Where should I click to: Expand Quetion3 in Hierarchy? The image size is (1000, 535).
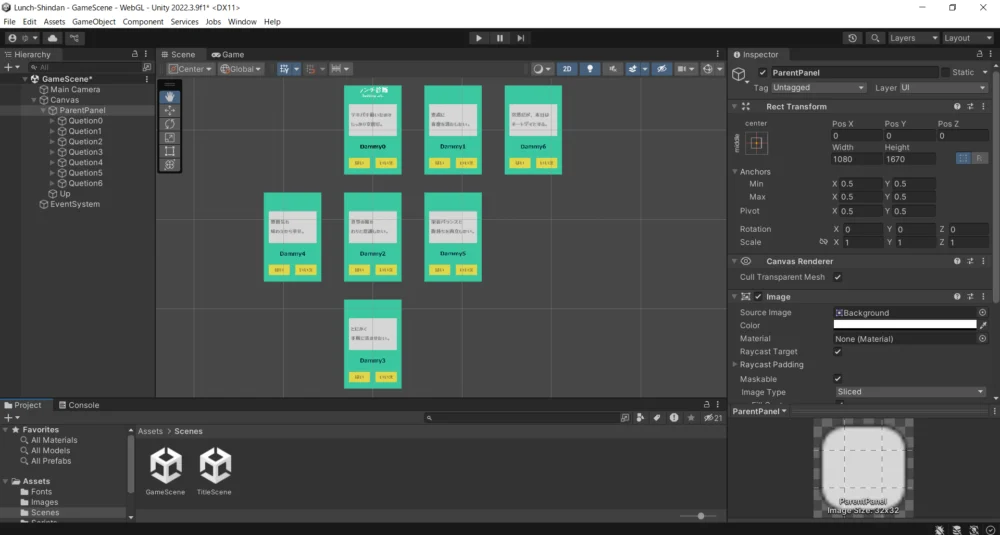click(52, 152)
